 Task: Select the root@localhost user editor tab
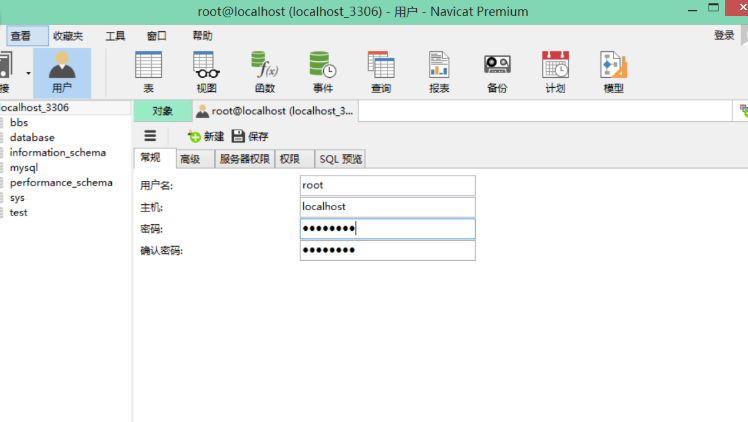(x=276, y=111)
